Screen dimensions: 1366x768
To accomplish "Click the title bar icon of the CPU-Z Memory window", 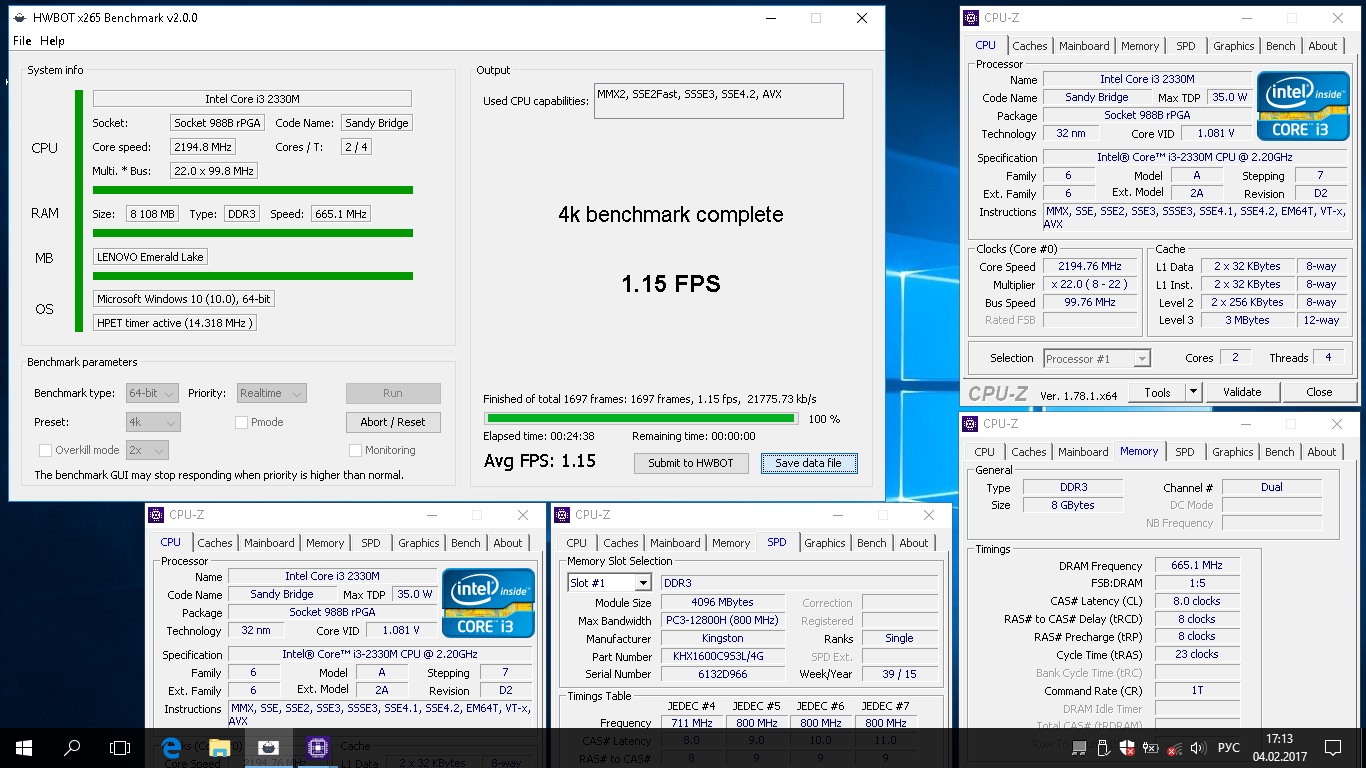I will (970, 424).
